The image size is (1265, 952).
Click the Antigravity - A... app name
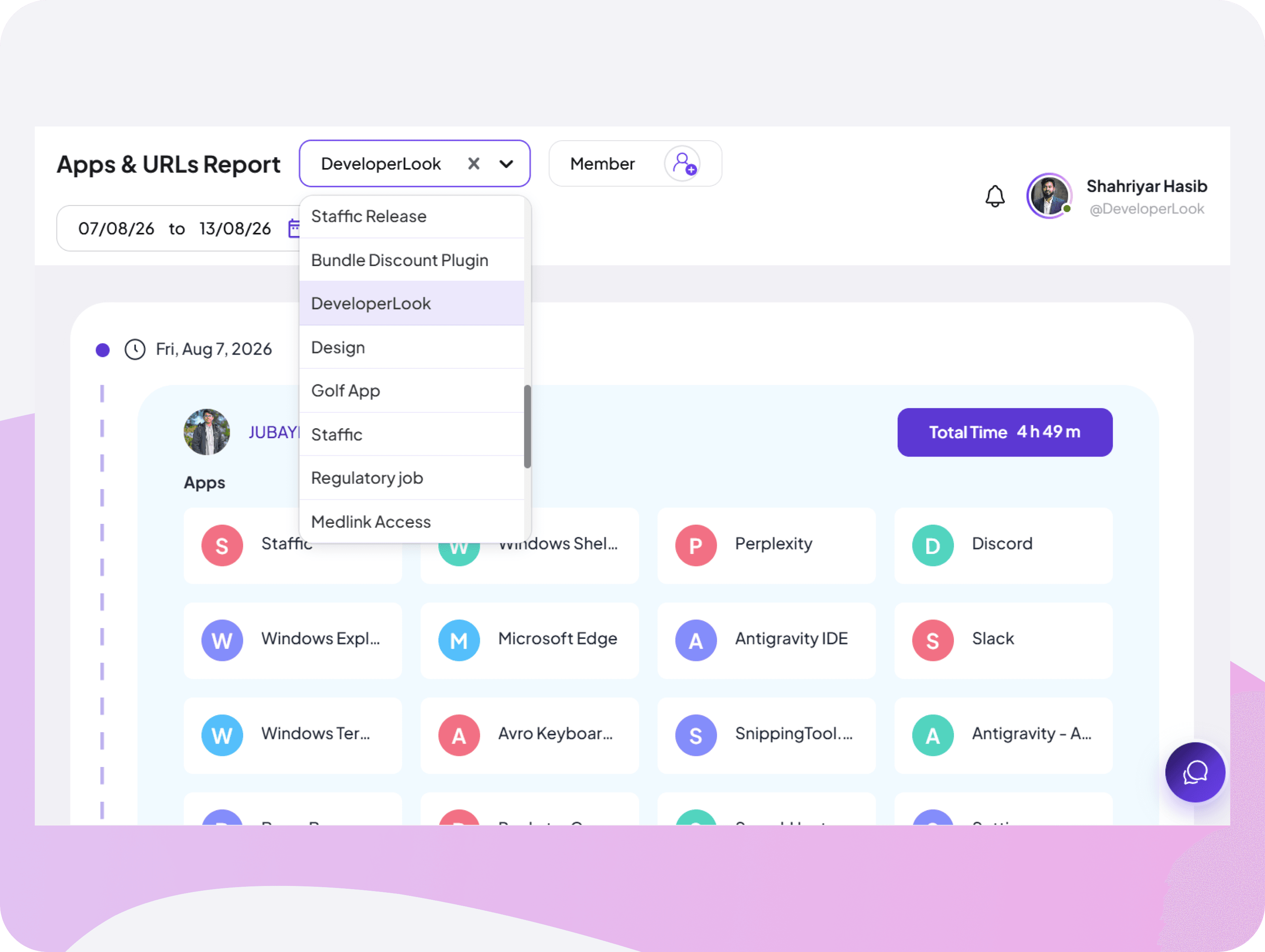(1032, 733)
